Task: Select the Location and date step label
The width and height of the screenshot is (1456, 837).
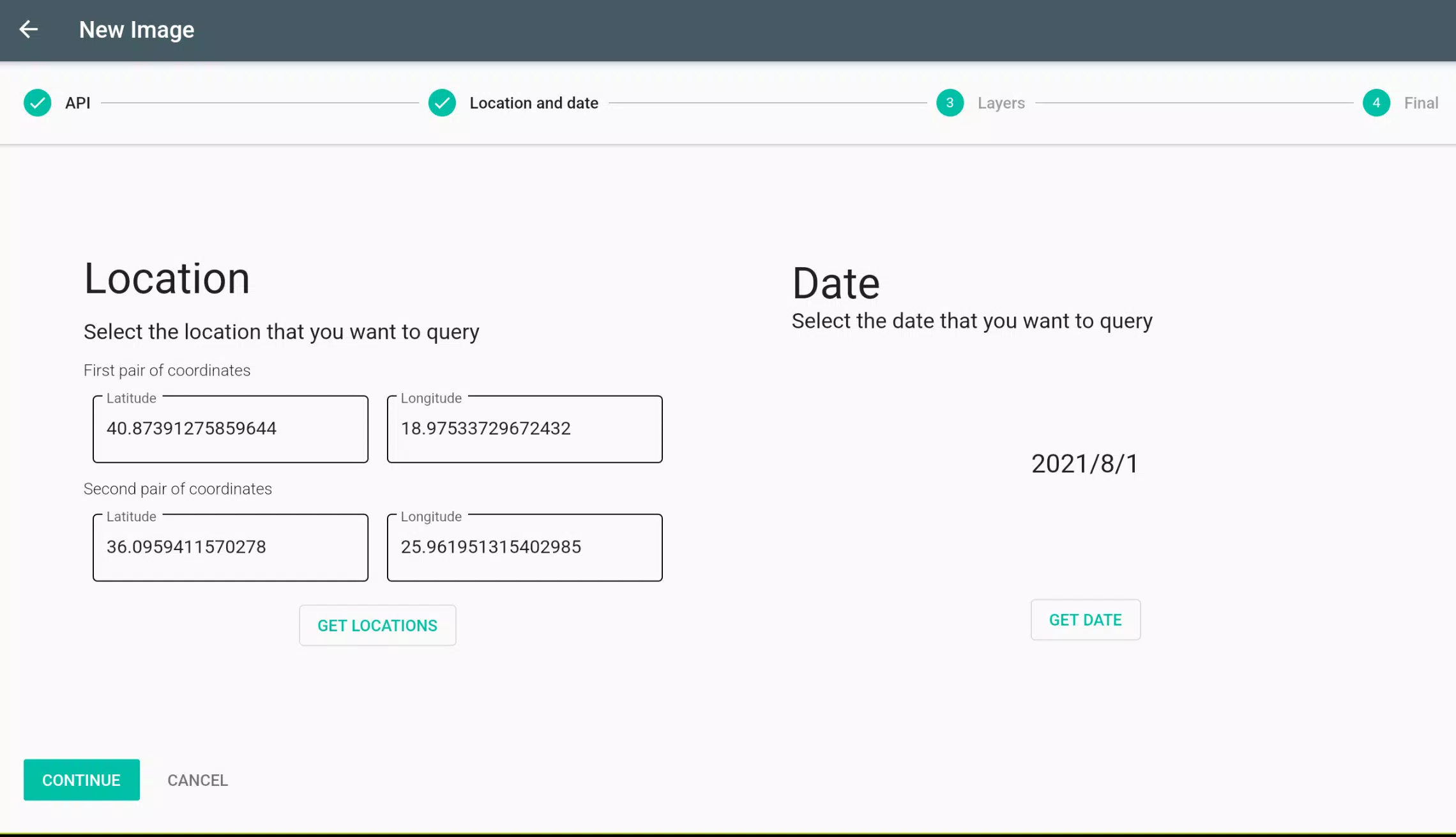Action: pos(534,103)
